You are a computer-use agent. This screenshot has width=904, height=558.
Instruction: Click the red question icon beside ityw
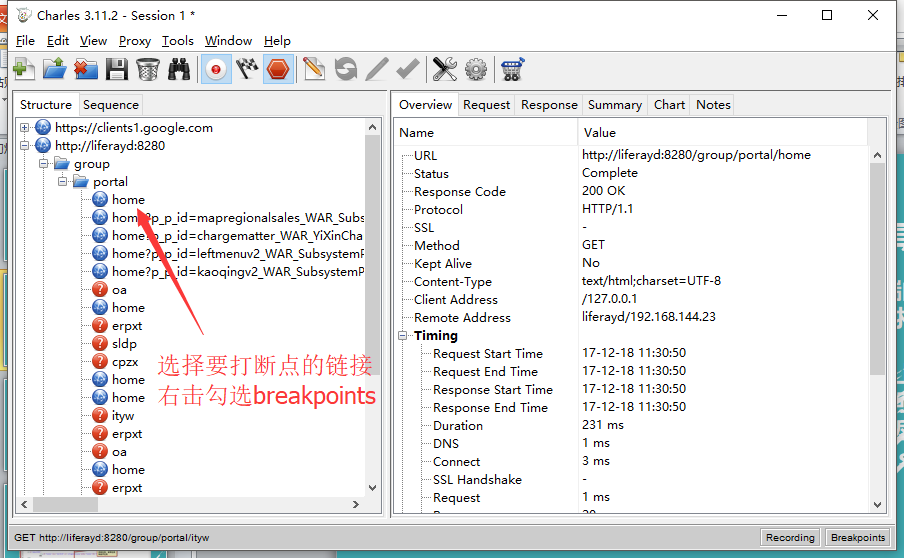(100, 416)
